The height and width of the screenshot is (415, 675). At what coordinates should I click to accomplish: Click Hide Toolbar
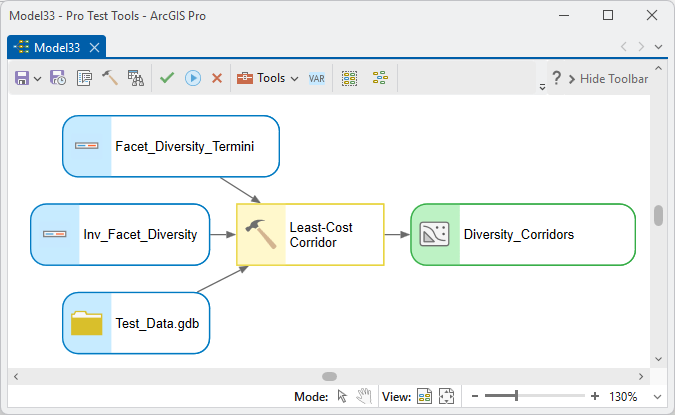coord(608,79)
